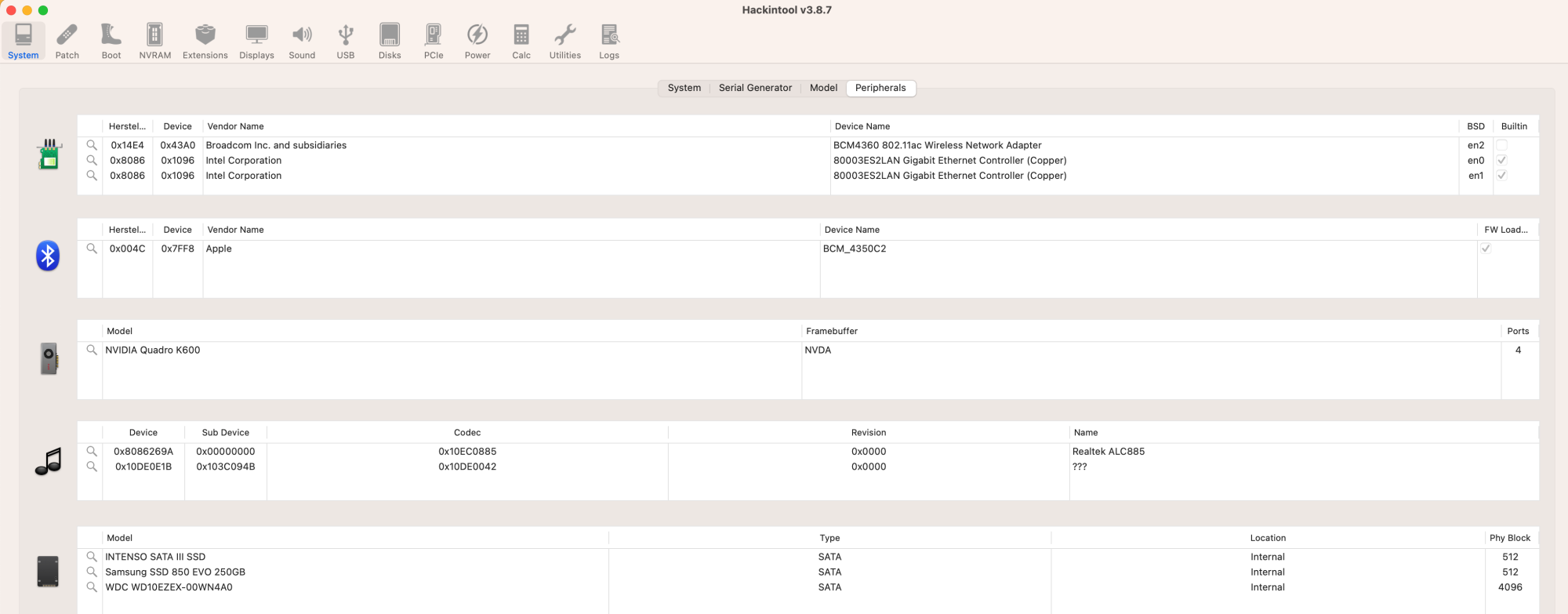Open the Power toolbar section
The image size is (1568, 614).
coord(477,41)
